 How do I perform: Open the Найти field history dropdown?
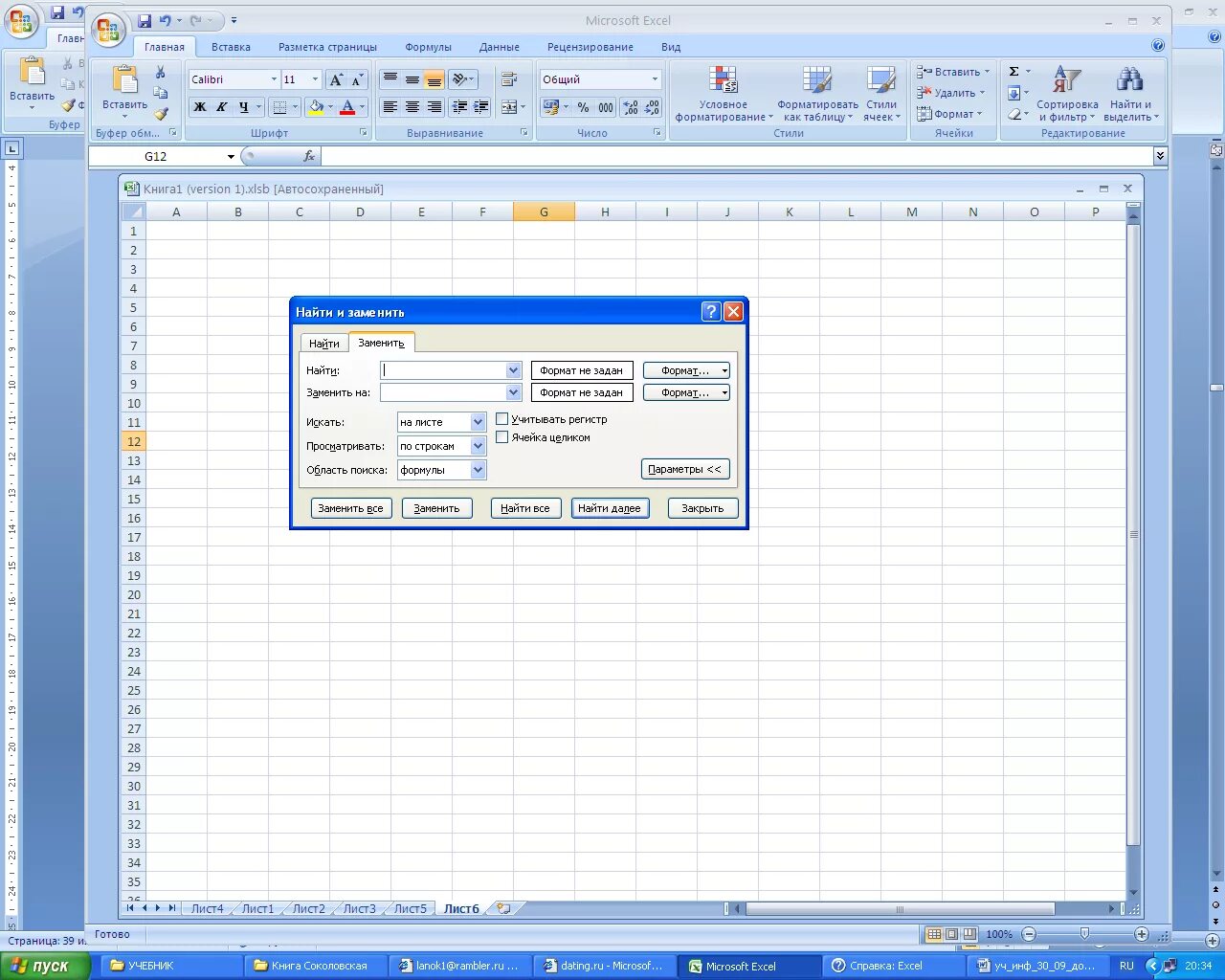pos(513,370)
